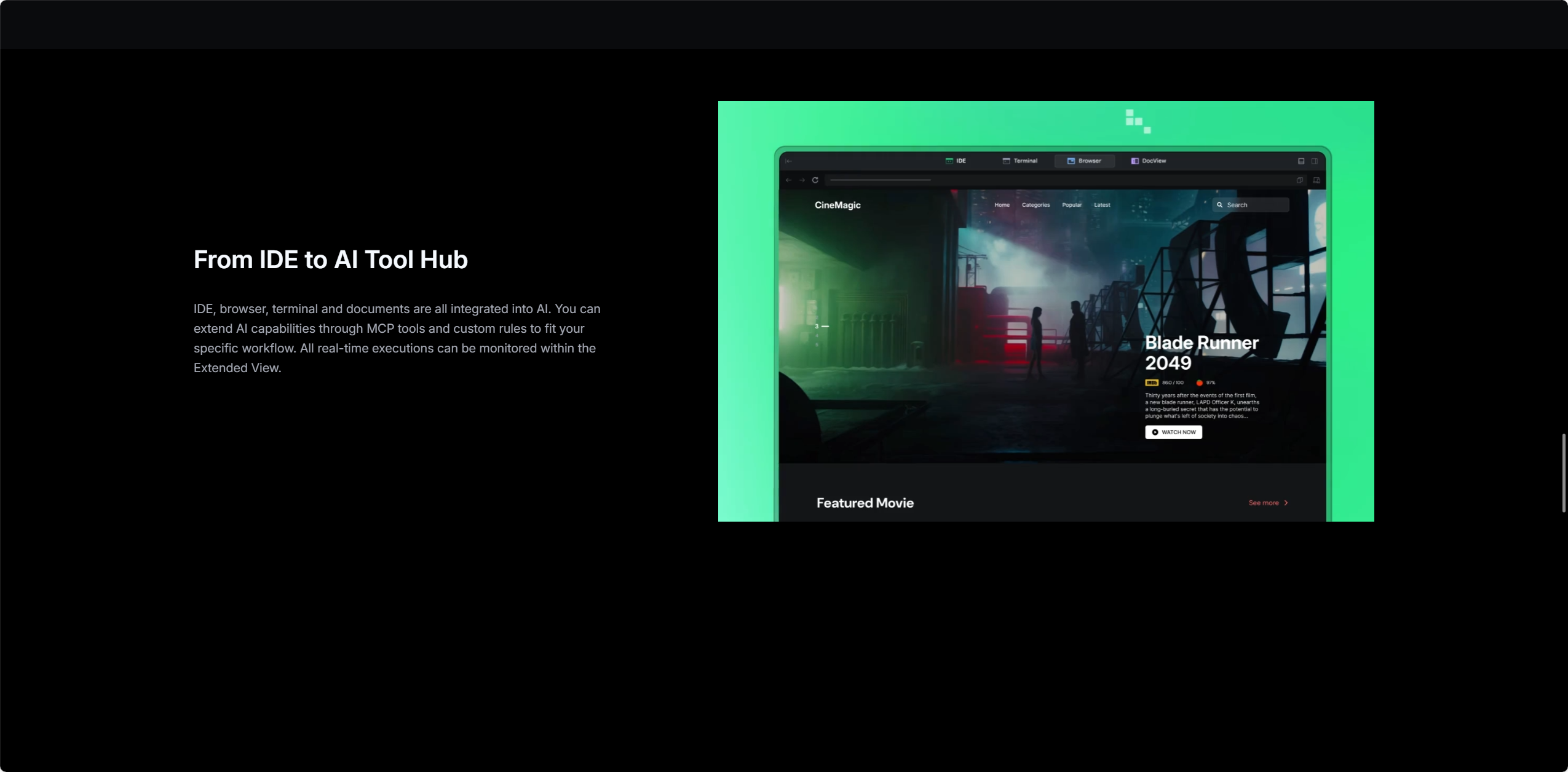The width and height of the screenshot is (1568, 772).
Task: Toggle the bottom panel layout icon
Action: coord(1301,161)
